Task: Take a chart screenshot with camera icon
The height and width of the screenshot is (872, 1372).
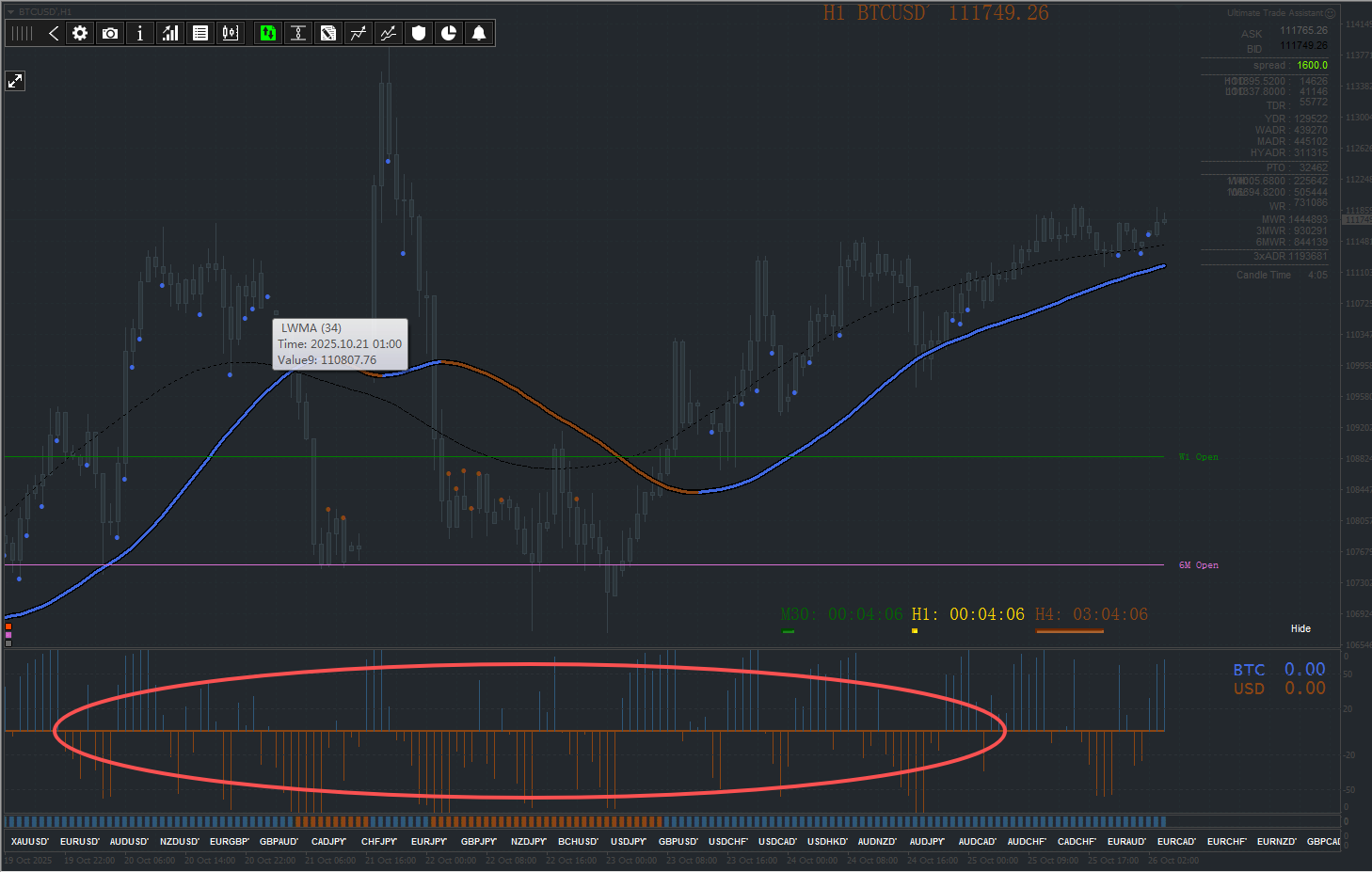Action: click(x=110, y=33)
